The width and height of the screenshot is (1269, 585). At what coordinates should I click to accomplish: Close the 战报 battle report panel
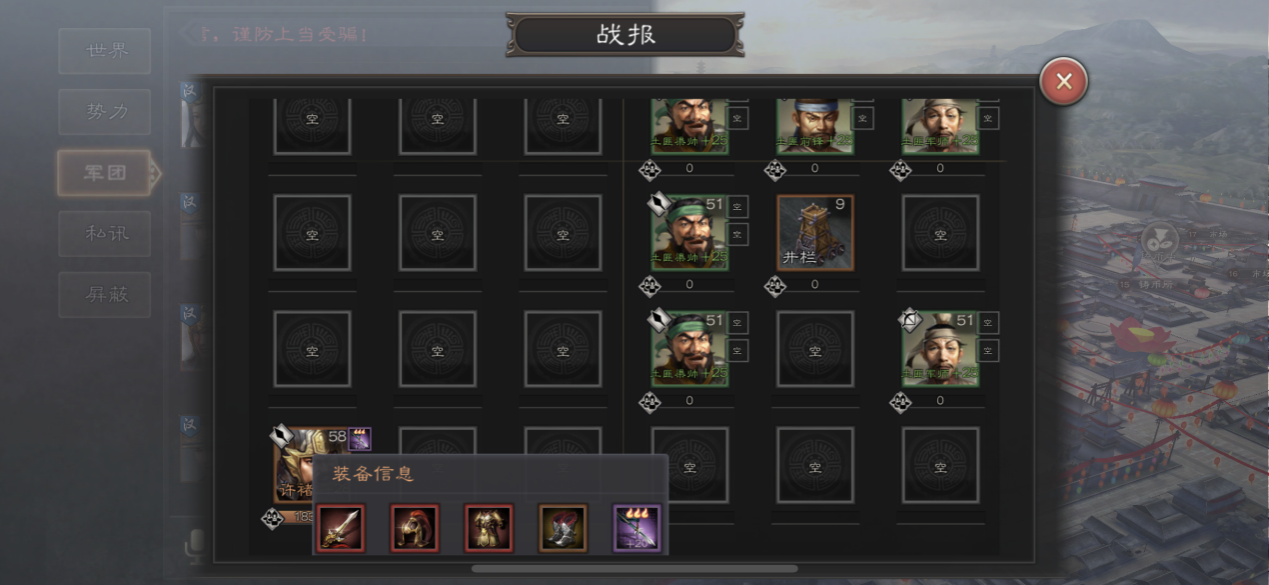[x=1063, y=82]
